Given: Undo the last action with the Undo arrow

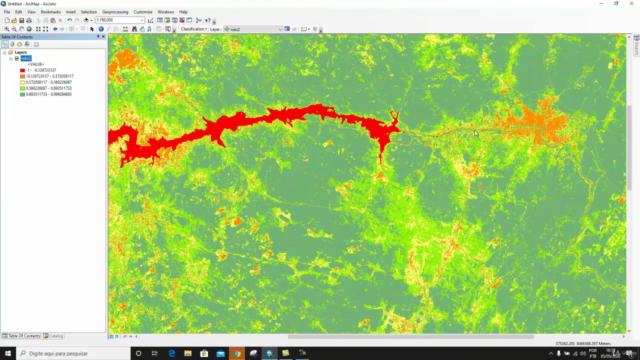Looking at the screenshot, I should pos(69,20).
